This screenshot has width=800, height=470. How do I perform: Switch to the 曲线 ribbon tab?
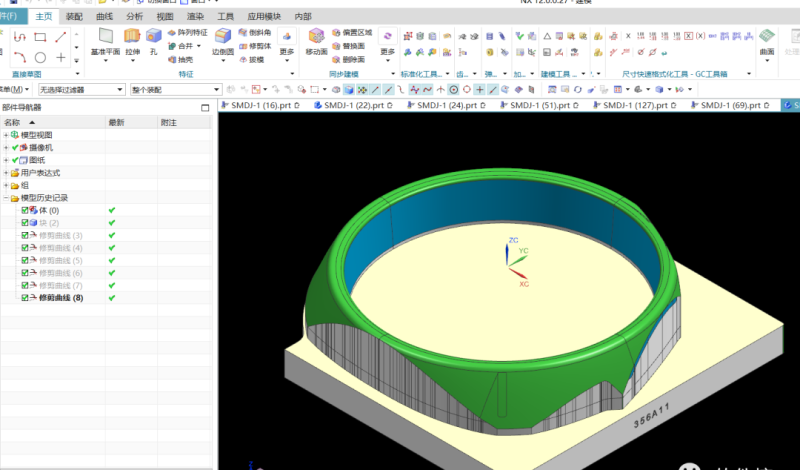coord(104,17)
